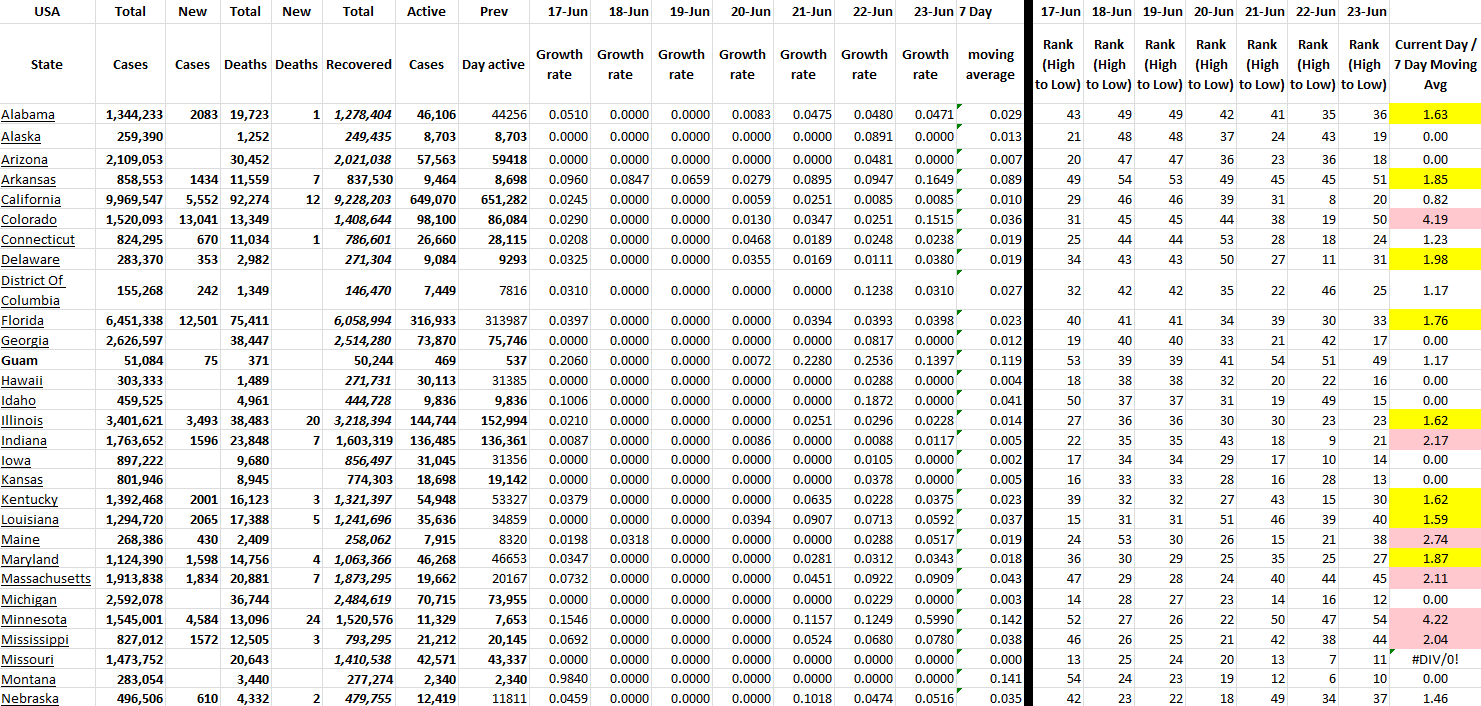This screenshot has height=706, width=1481.
Task: Select the Day active column header
Action: (x=493, y=65)
